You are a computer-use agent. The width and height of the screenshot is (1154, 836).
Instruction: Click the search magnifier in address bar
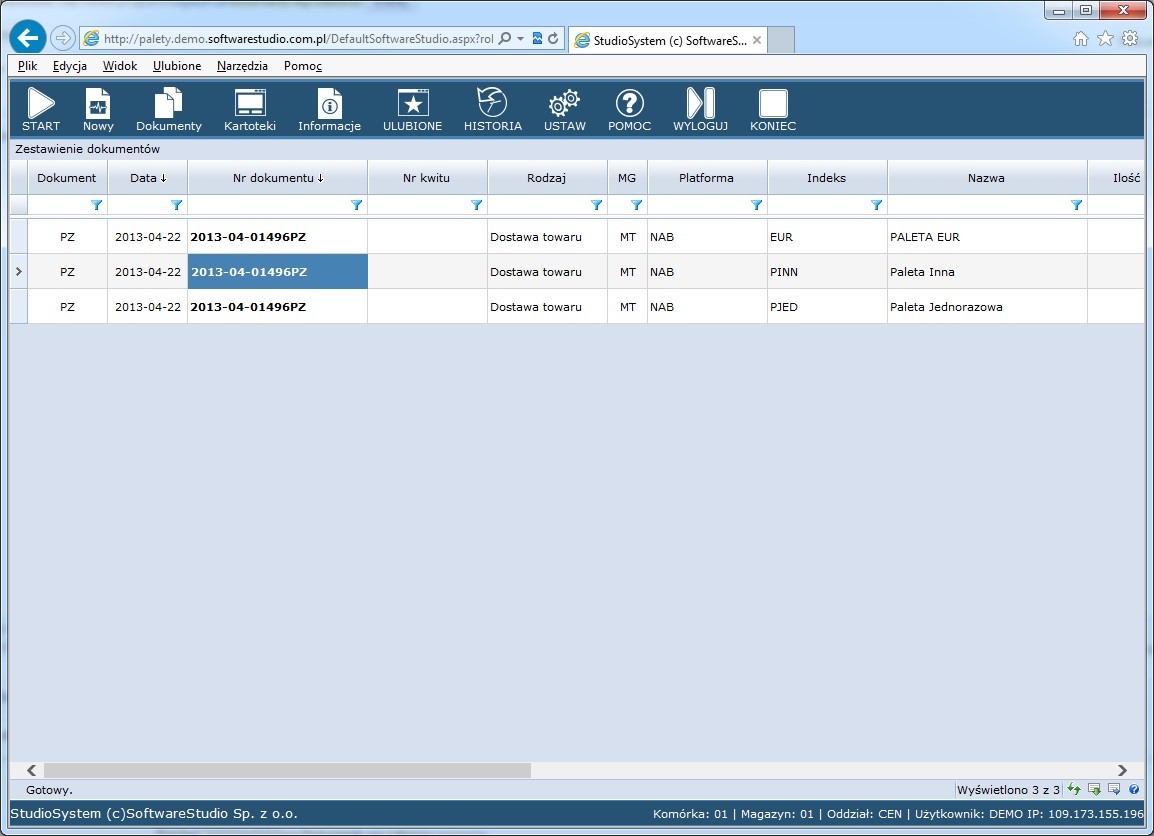point(505,38)
